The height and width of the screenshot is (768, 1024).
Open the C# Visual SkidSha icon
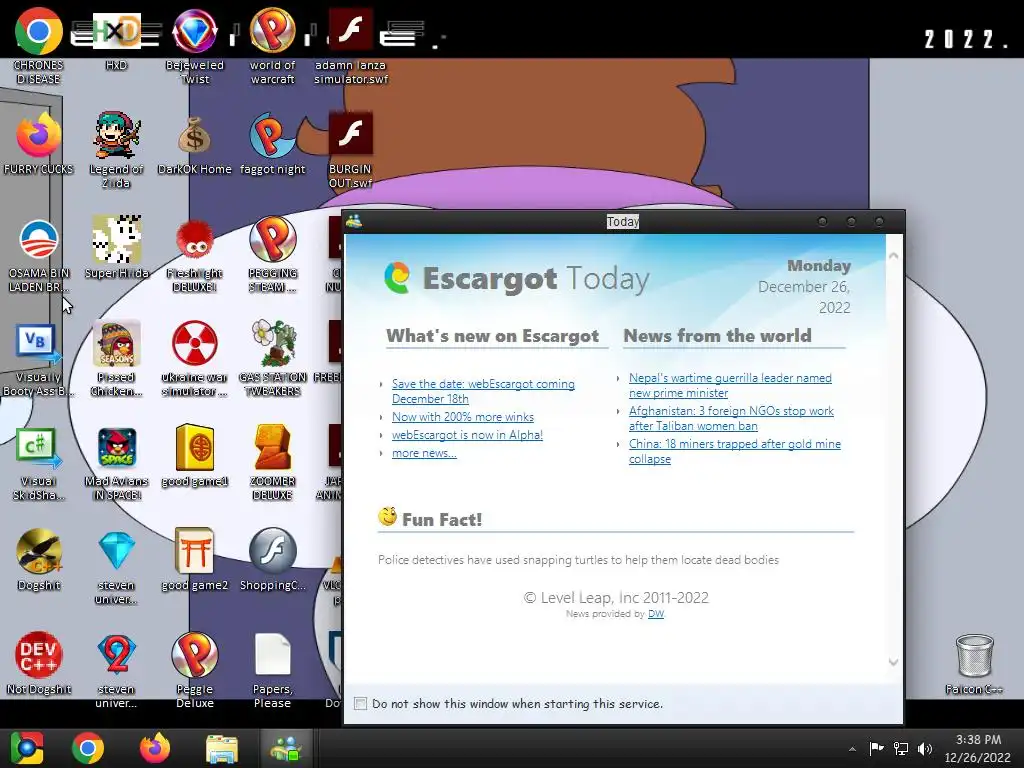[39, 447]
